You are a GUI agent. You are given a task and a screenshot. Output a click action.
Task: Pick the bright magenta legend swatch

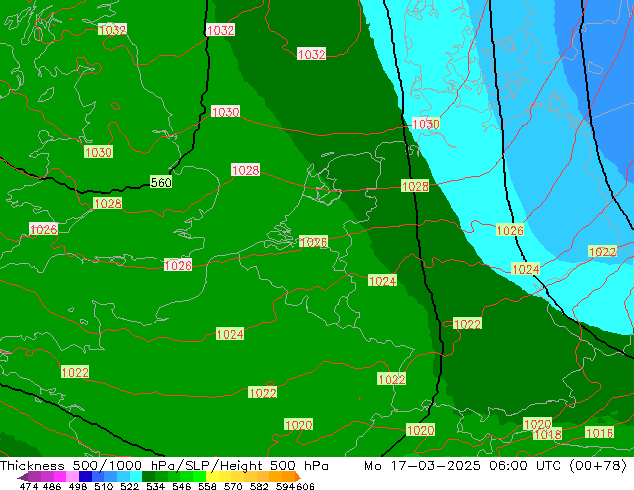[59, 477]
